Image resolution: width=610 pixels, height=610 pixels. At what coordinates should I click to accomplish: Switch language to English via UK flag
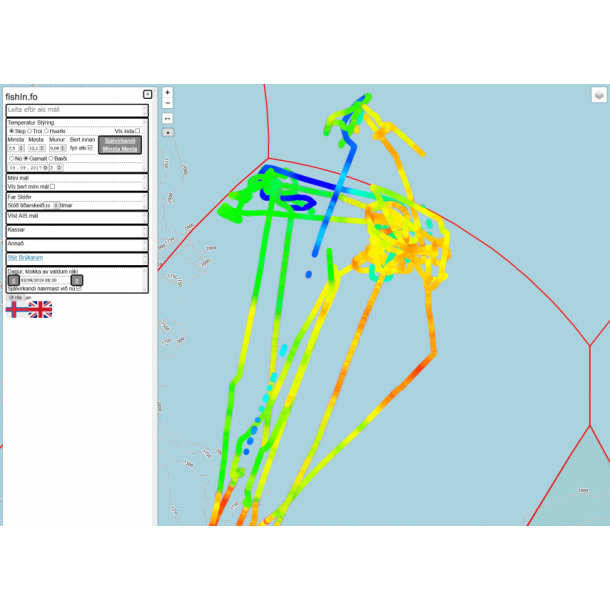40,309
